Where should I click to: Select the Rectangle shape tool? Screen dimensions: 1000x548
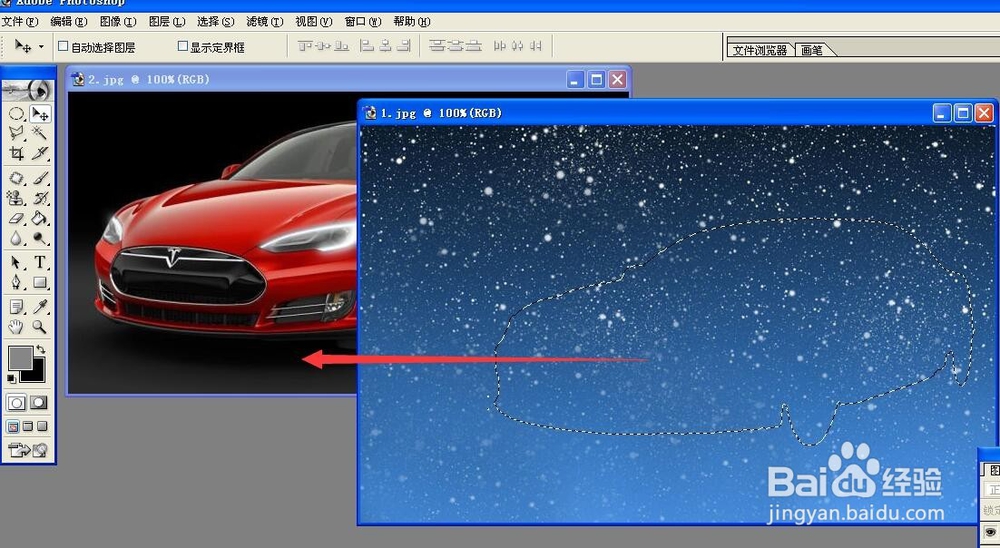pos(40,282)
